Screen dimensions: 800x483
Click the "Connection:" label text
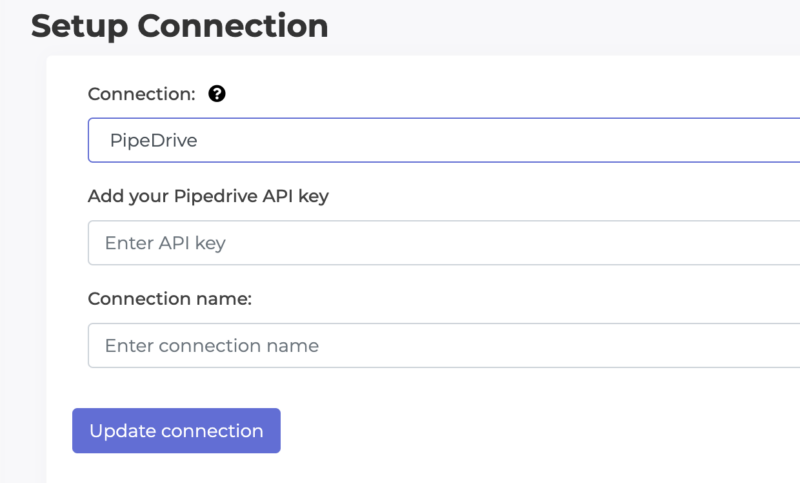pyautogui.click(x=142, y=94)
